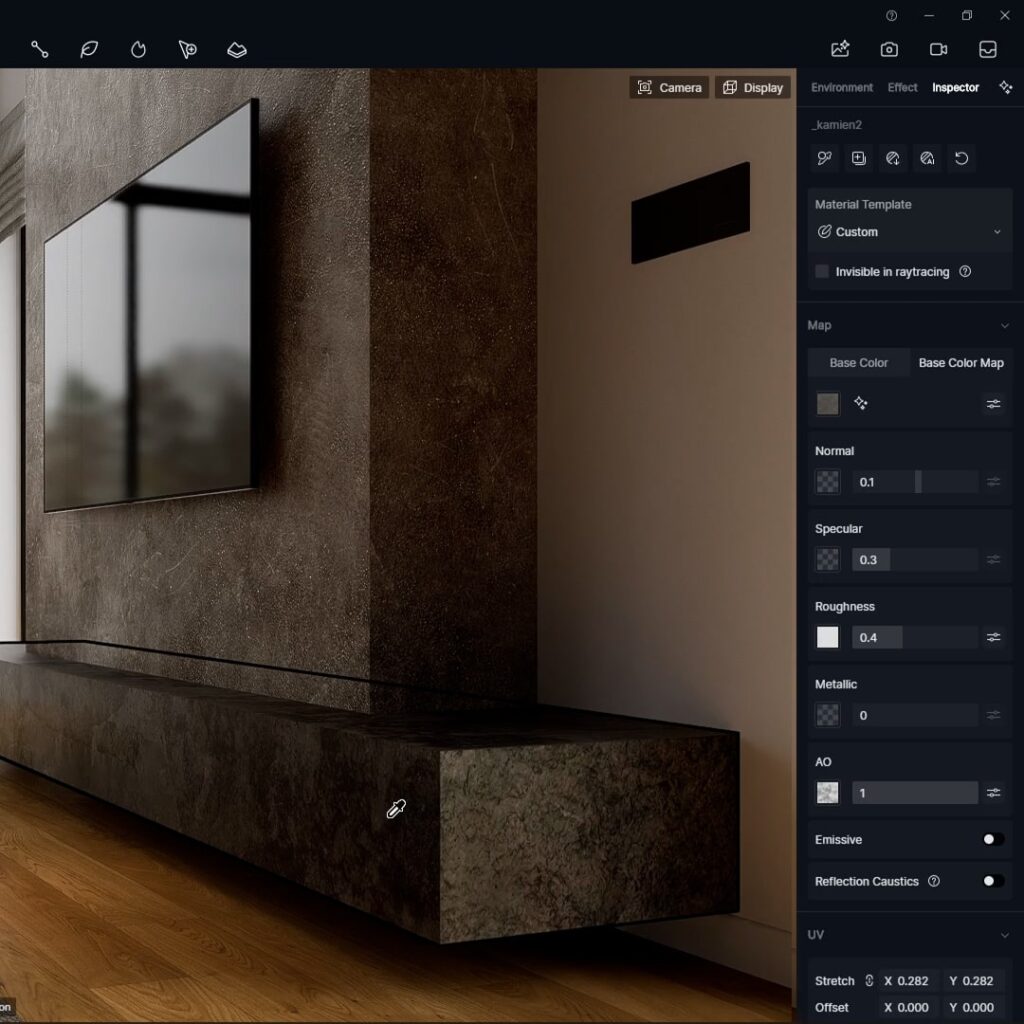Image resolution: width=1024 pixels, height=1024 pixels.
Task: Collapse the UV section chevron
Action: (x=1004, y=935)
